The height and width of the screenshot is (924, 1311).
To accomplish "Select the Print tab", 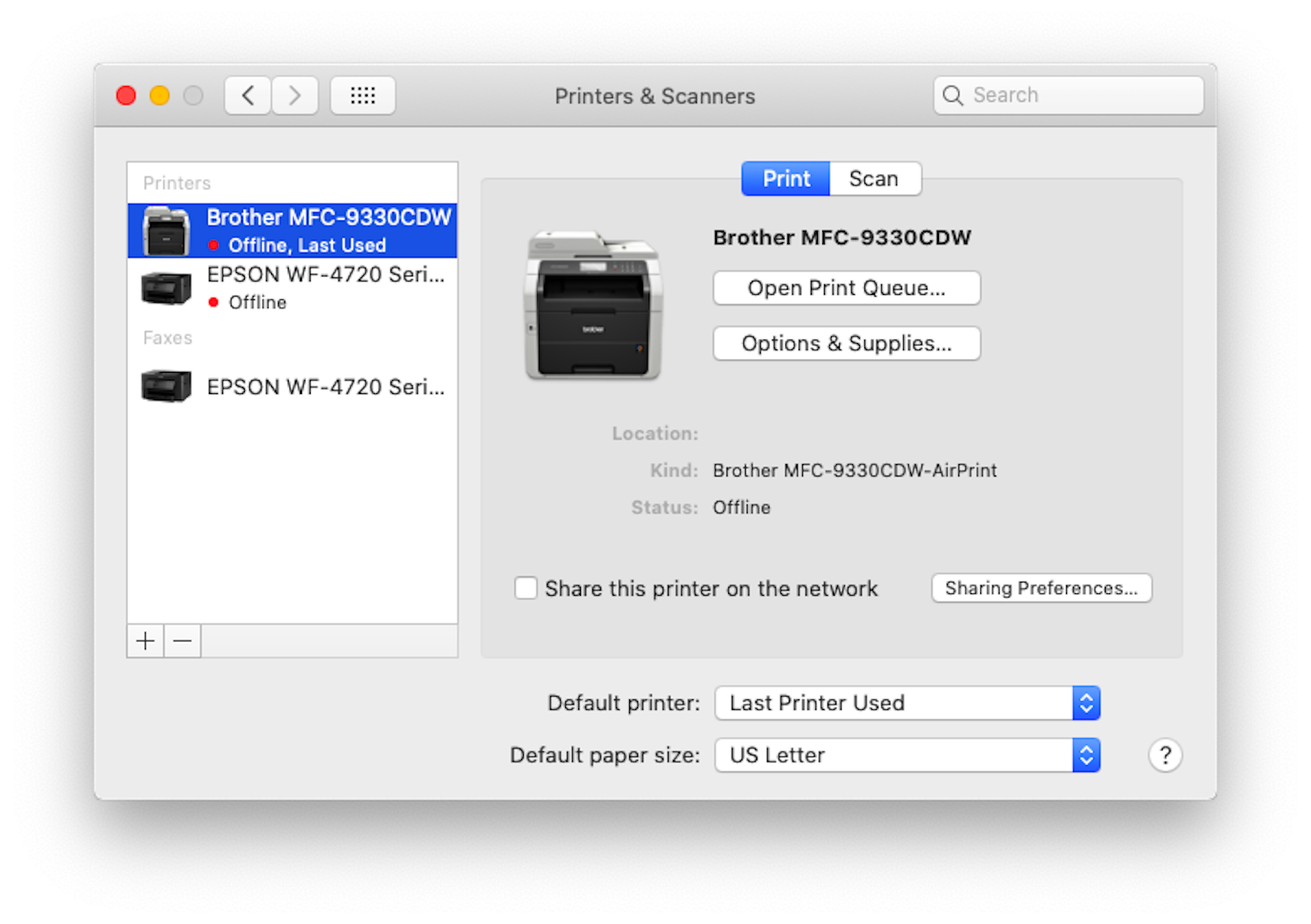I will [784, 178].
